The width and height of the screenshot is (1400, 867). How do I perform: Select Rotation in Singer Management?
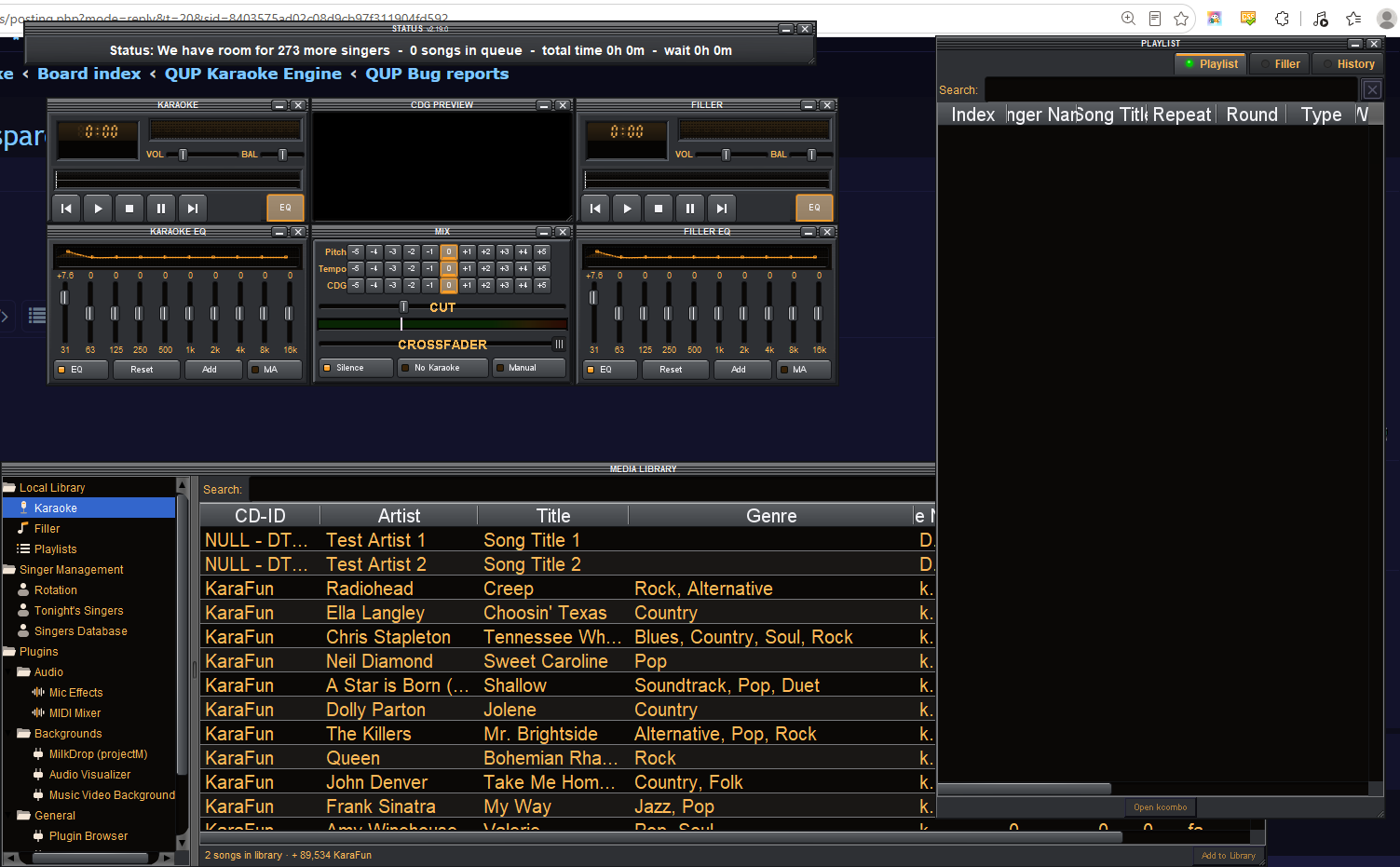[x=56, y=590]
